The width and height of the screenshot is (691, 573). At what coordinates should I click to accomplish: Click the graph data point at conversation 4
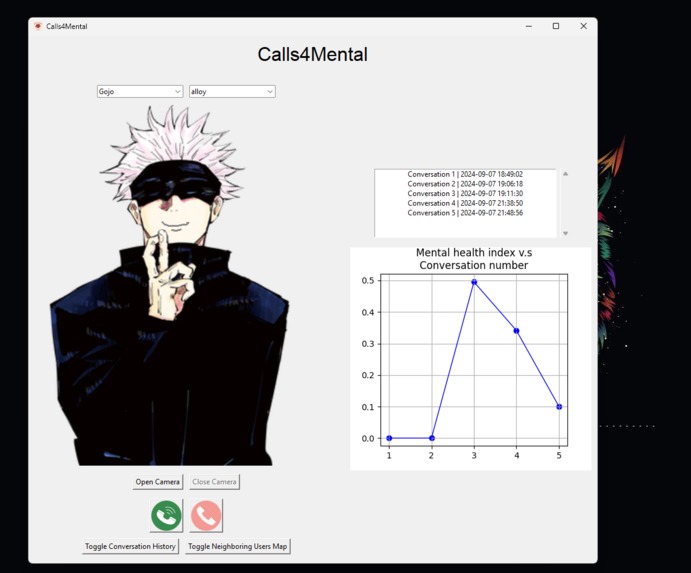tap(516, 331)
